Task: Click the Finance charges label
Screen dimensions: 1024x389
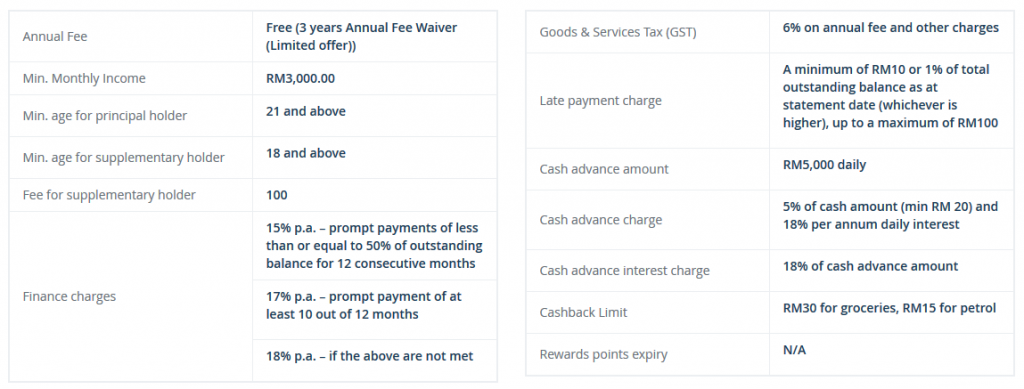Action: tap(69, 296)
